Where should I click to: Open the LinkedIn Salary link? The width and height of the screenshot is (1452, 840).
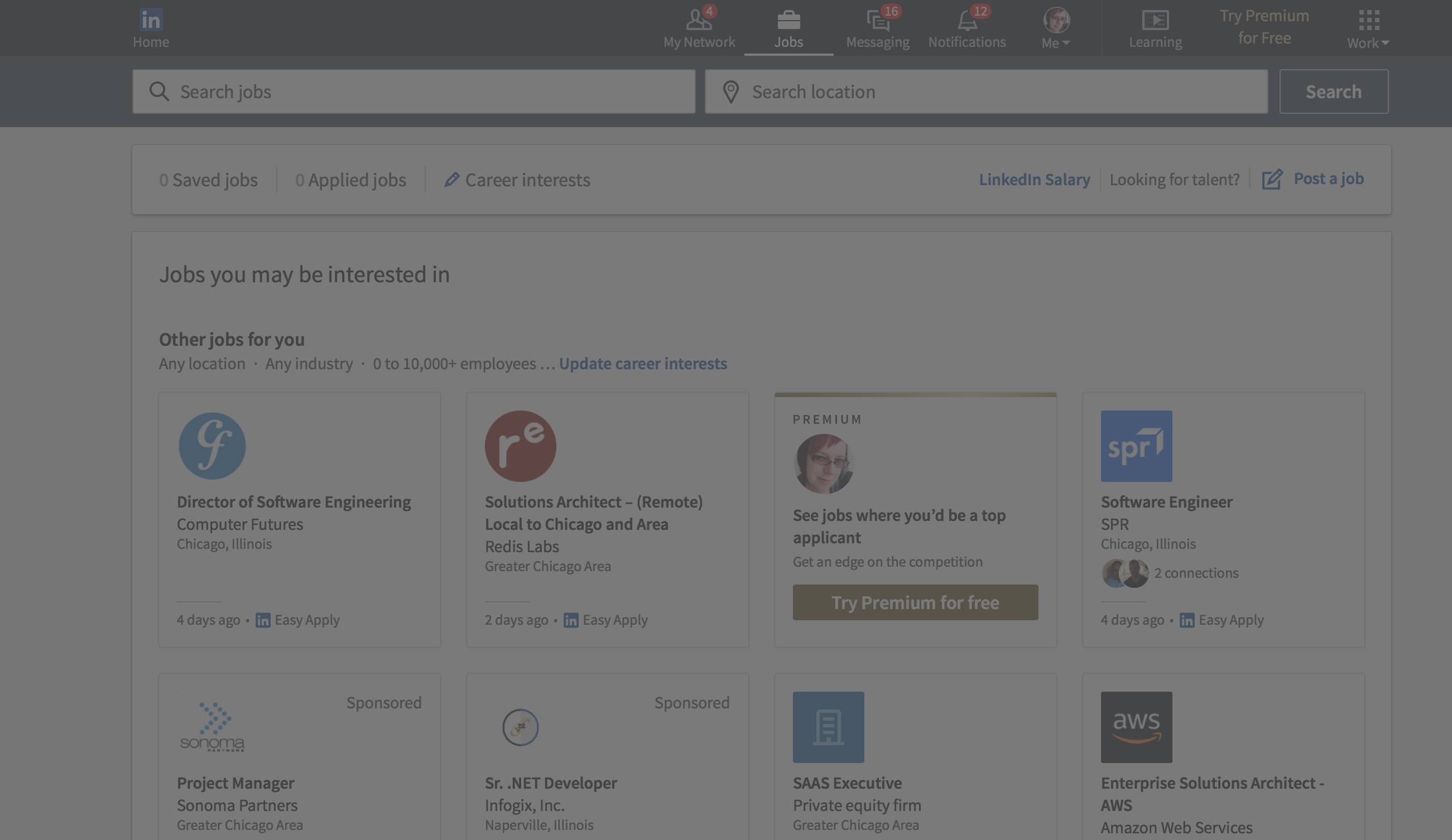1033,179
